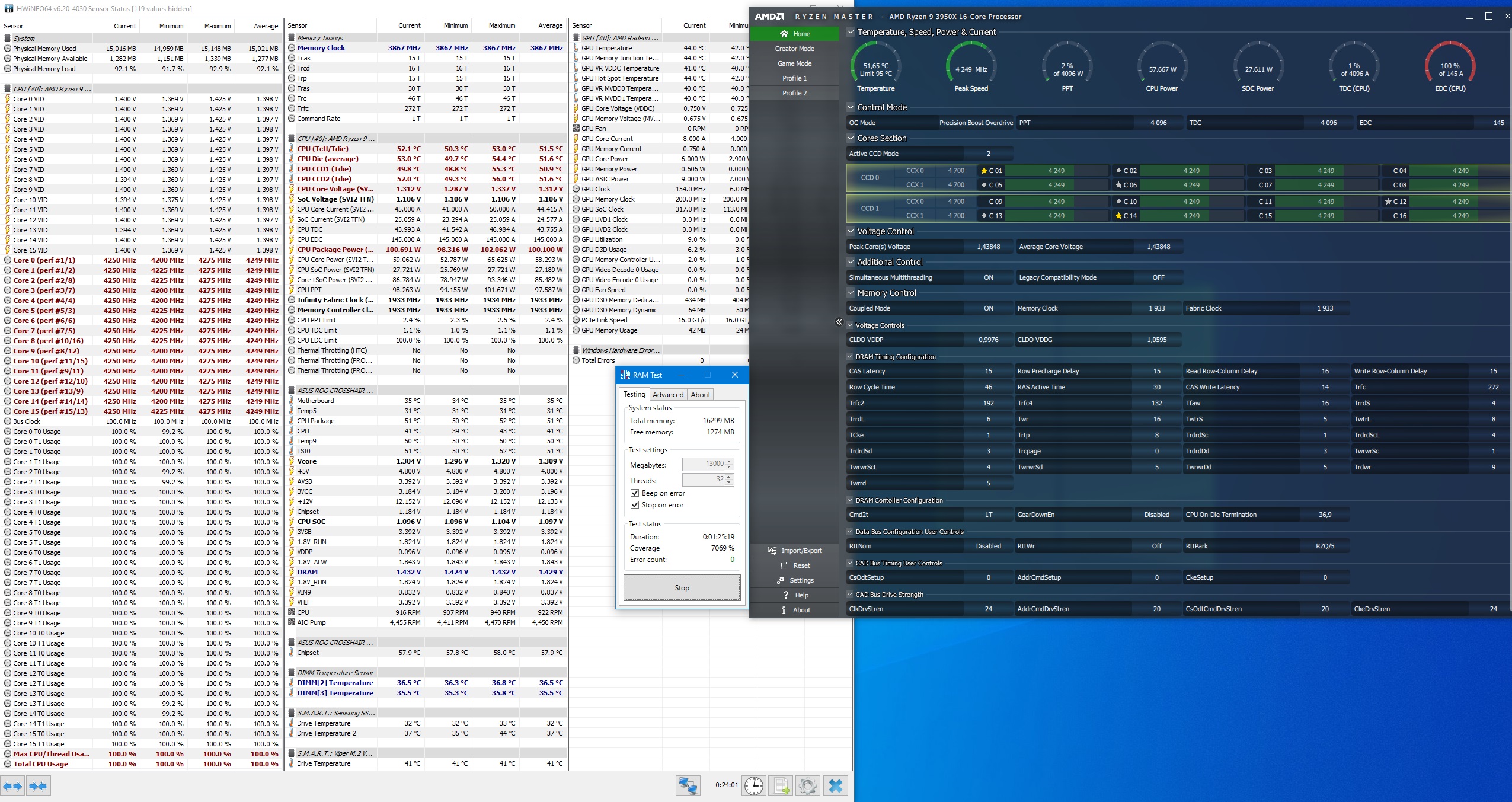Screen dimensions: 1512x802
Task: Uncheck the Stop on error checkbox
Action: (635, 505)
